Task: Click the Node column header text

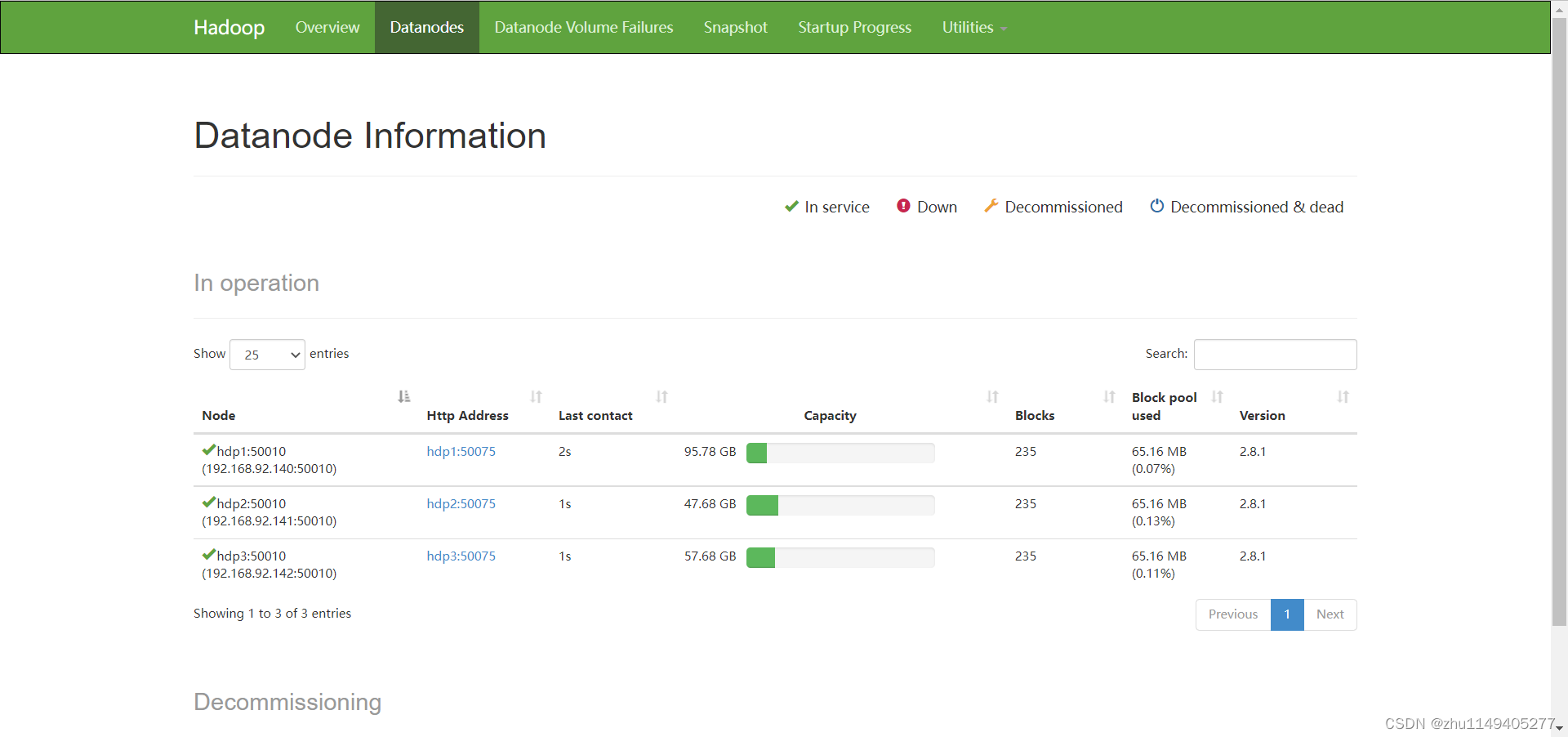Action: pyautogui.click(x=219, y=416)
